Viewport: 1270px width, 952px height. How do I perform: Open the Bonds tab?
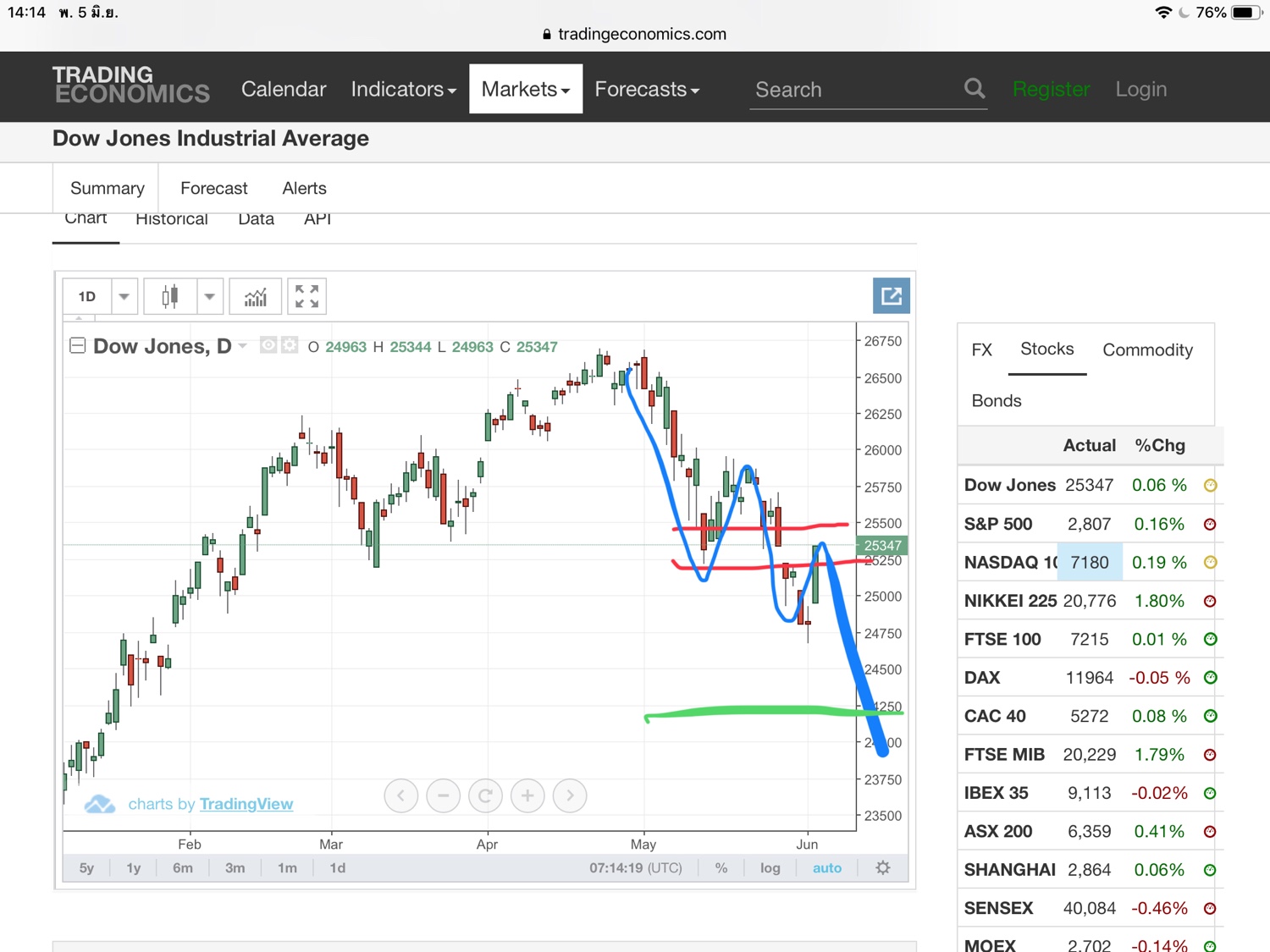click(997, 400)
